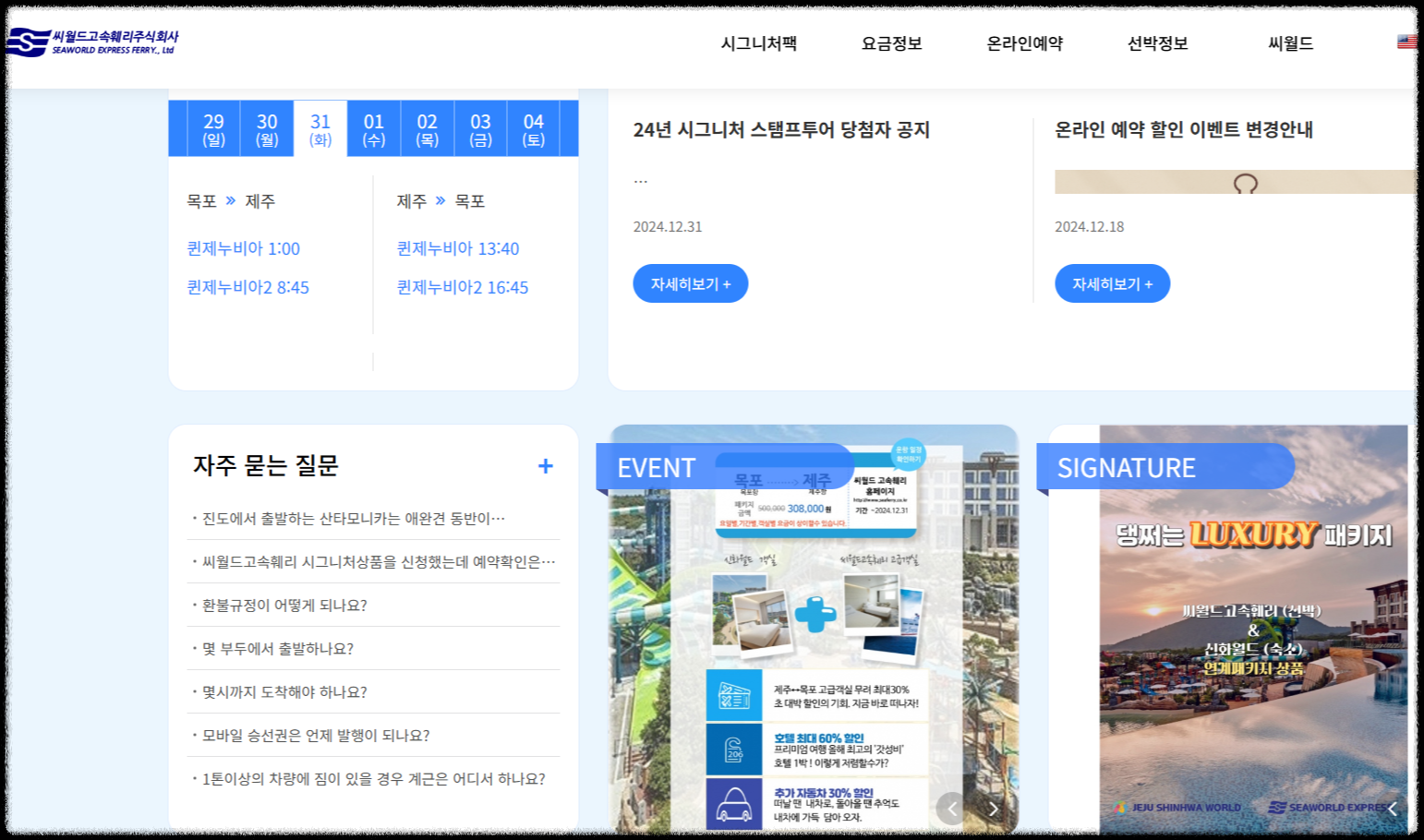Click the SIGNATURE luxury package banner
1424x840 pixels.
[x=1247, y=628]
